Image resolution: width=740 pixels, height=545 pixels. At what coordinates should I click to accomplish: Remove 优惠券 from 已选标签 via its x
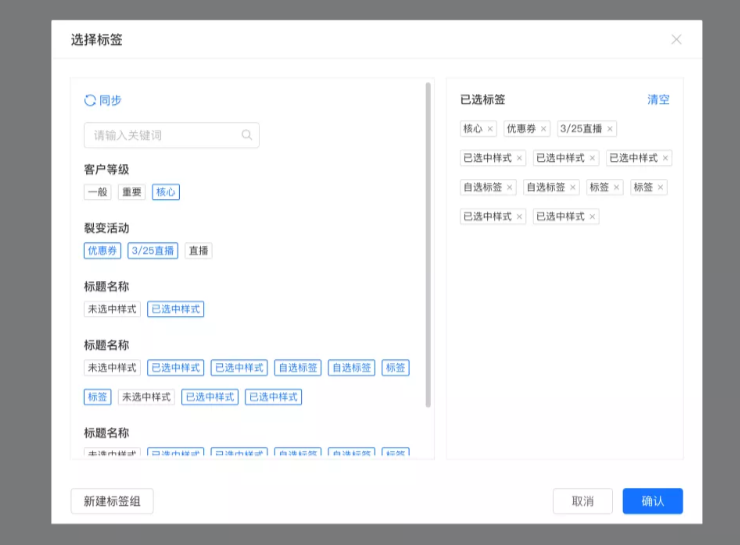pyautogui.click(x=543, y=129)
